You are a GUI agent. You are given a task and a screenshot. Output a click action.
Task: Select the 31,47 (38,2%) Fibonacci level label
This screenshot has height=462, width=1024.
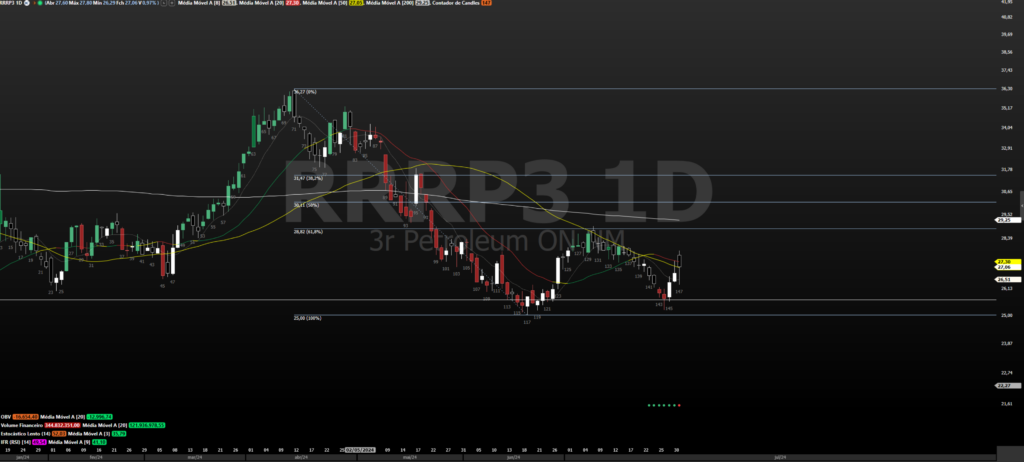pos(307,178)
